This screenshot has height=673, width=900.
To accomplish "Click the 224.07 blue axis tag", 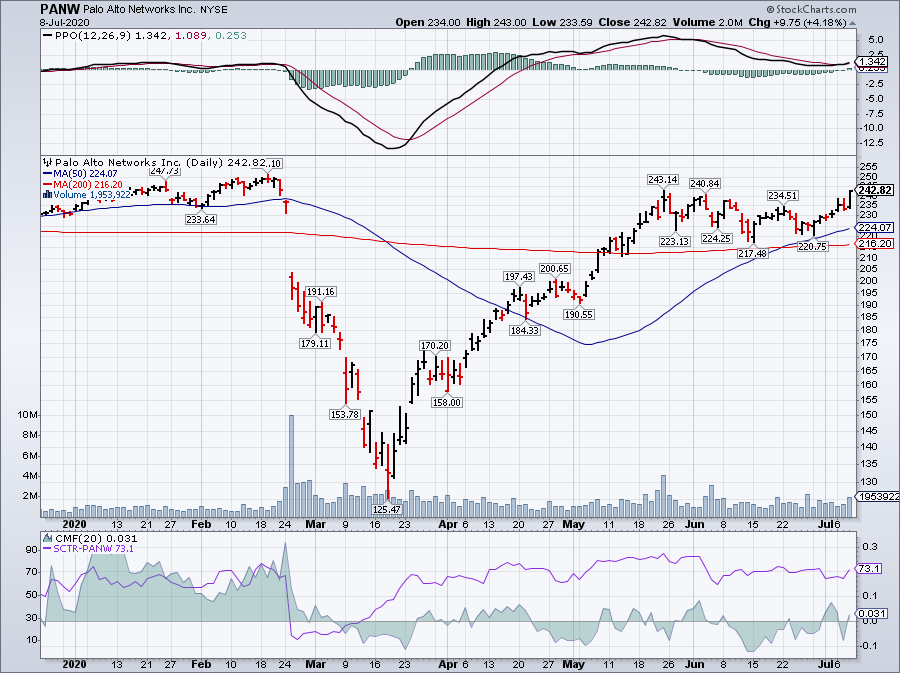I will pos(876,227).
